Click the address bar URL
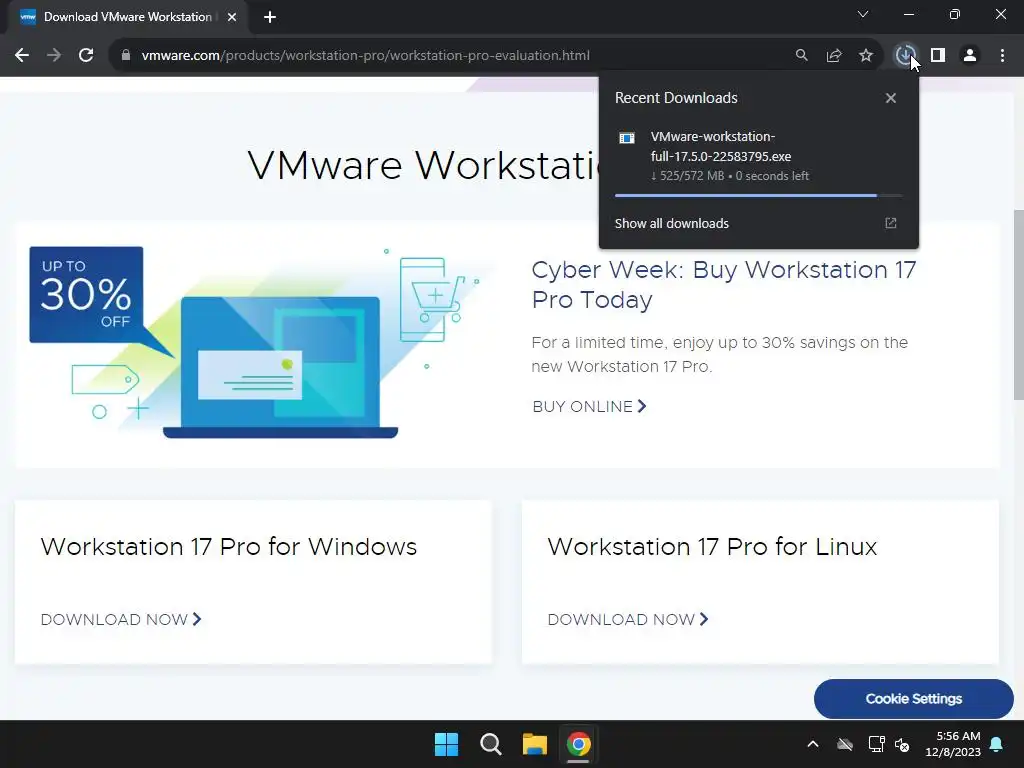The height and width of the screenshot is (768, 1024). (x=366, y=56)
